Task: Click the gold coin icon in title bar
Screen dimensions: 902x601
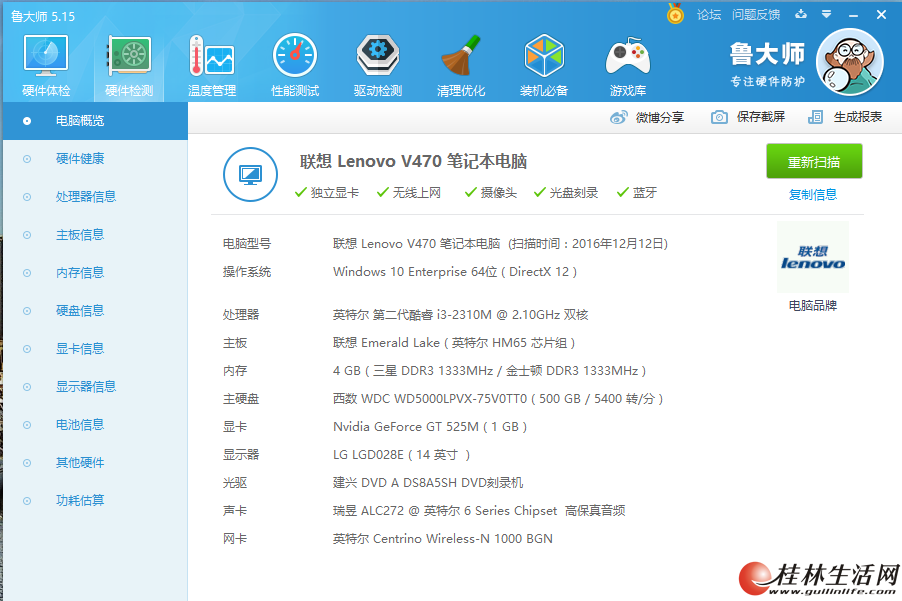Action: click(672, 14)
